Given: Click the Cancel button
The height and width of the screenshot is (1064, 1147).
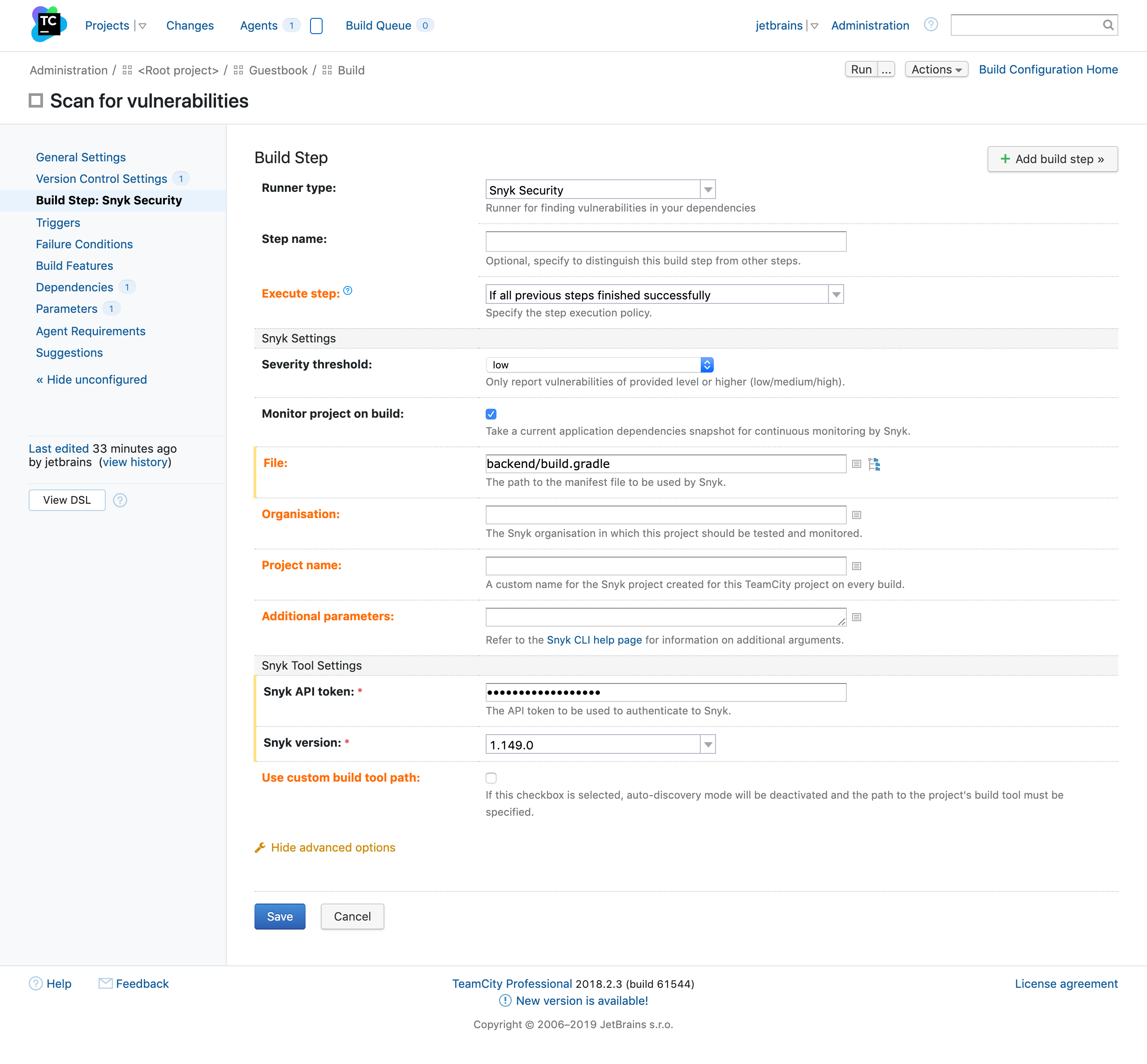Looking at the screenshot, I should pyautogui.click(x=352, y=917).
